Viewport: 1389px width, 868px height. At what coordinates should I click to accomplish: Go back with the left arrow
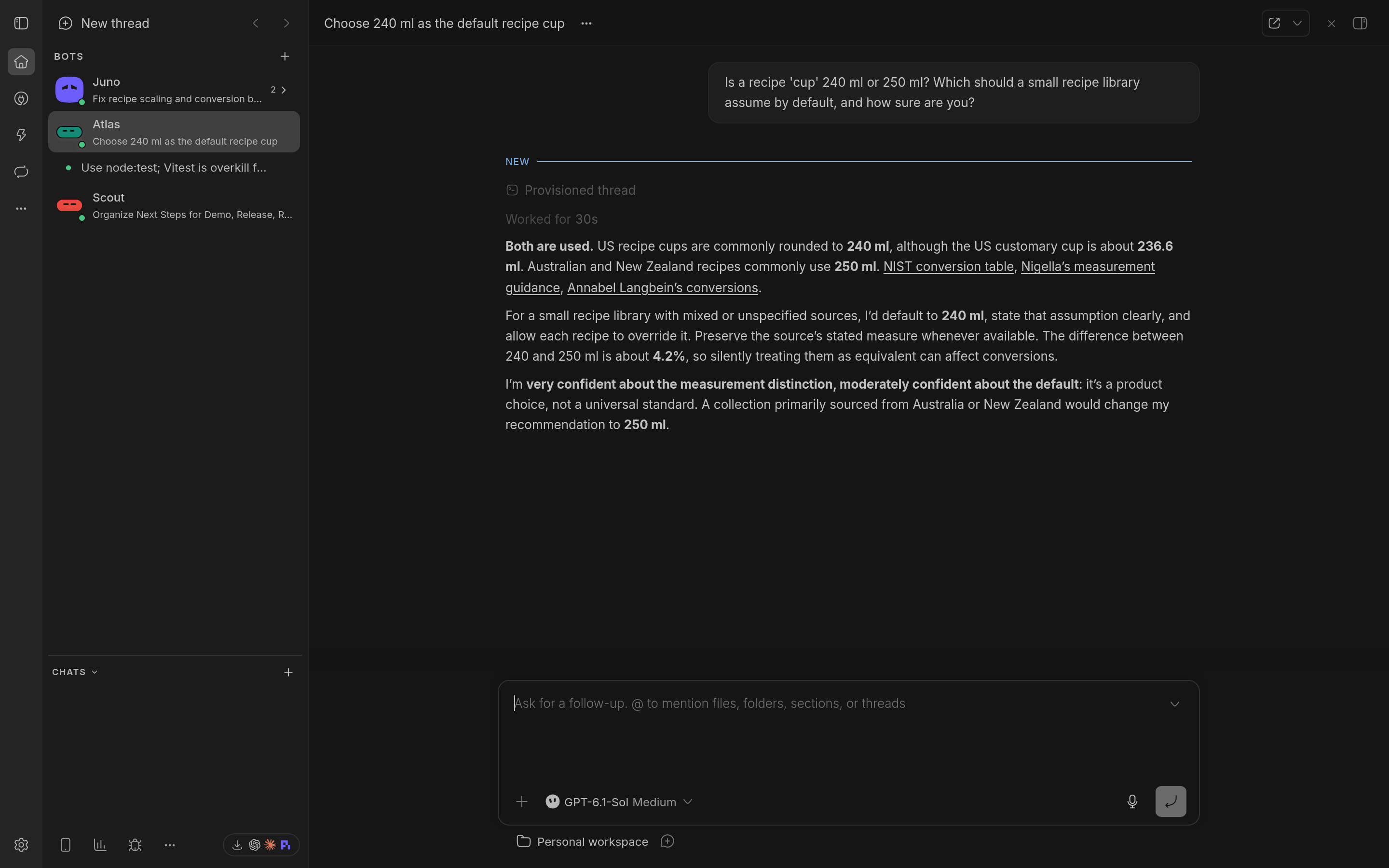click(x=256, y=23)
